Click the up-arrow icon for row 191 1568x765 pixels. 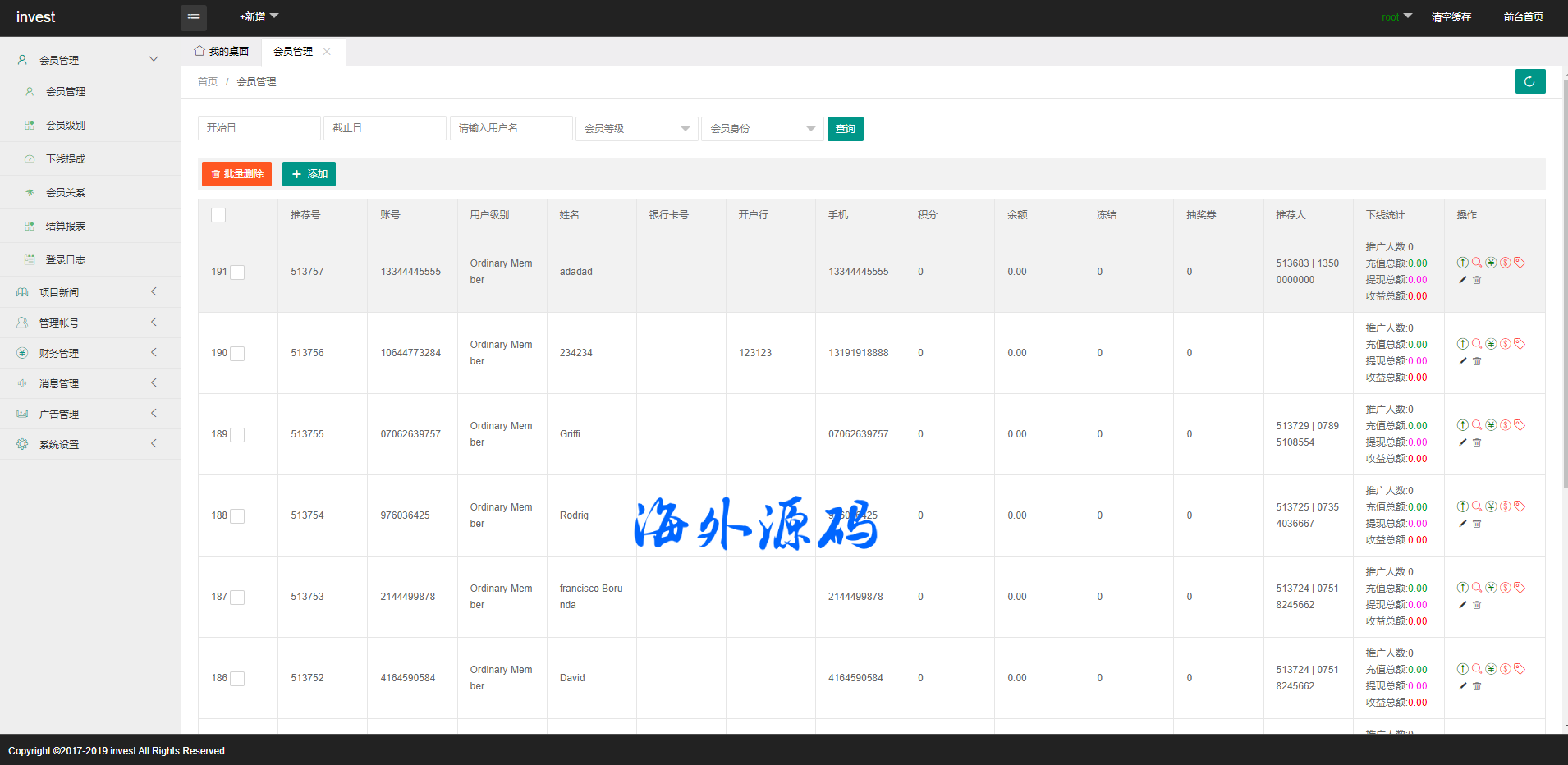1462,263
